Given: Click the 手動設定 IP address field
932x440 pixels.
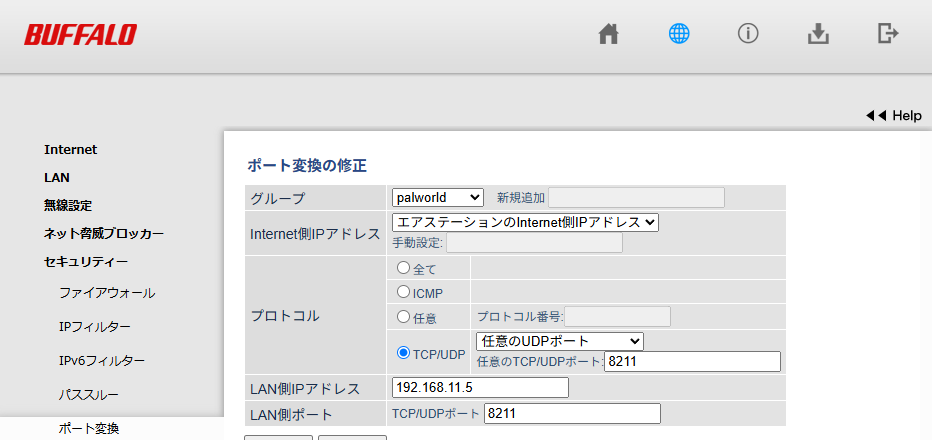Looking at the screenshot, I should [x=534, y=243].
